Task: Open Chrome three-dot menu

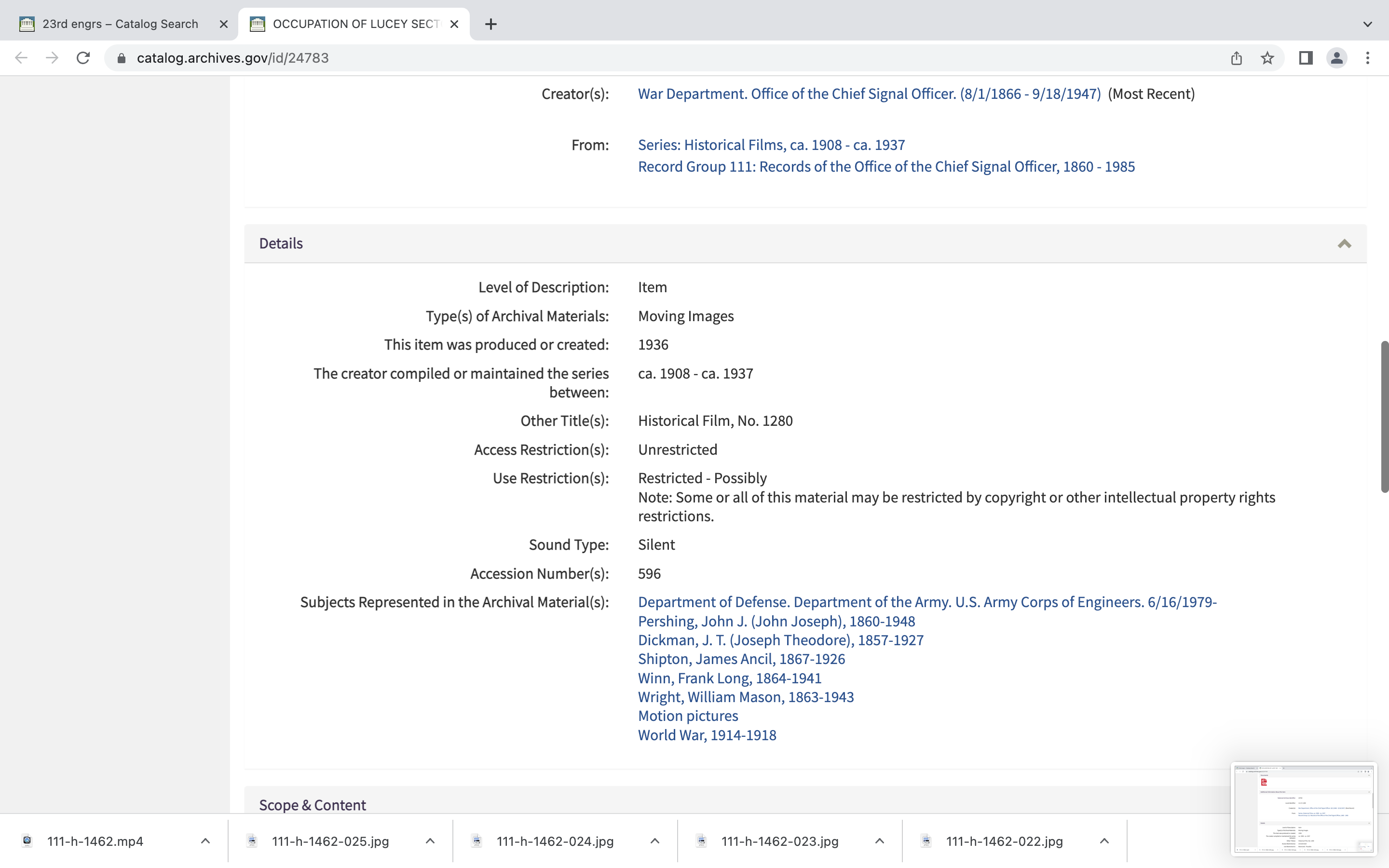Action: (x=1368, y=58)
